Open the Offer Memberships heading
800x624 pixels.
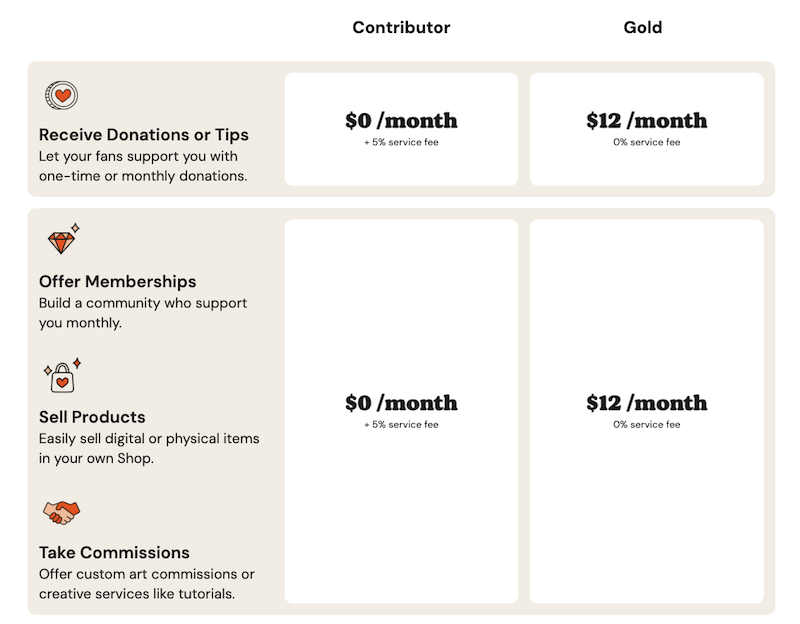117,282
